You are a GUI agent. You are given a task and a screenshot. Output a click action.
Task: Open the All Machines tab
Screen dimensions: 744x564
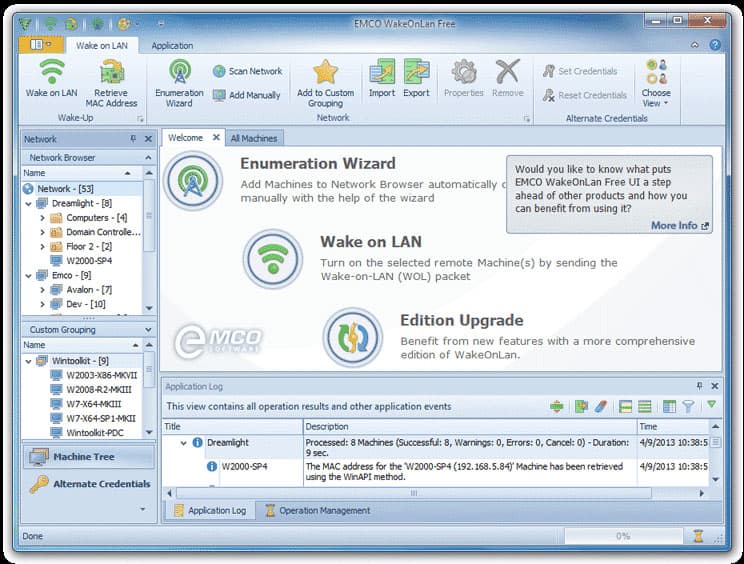click(254, 138)
